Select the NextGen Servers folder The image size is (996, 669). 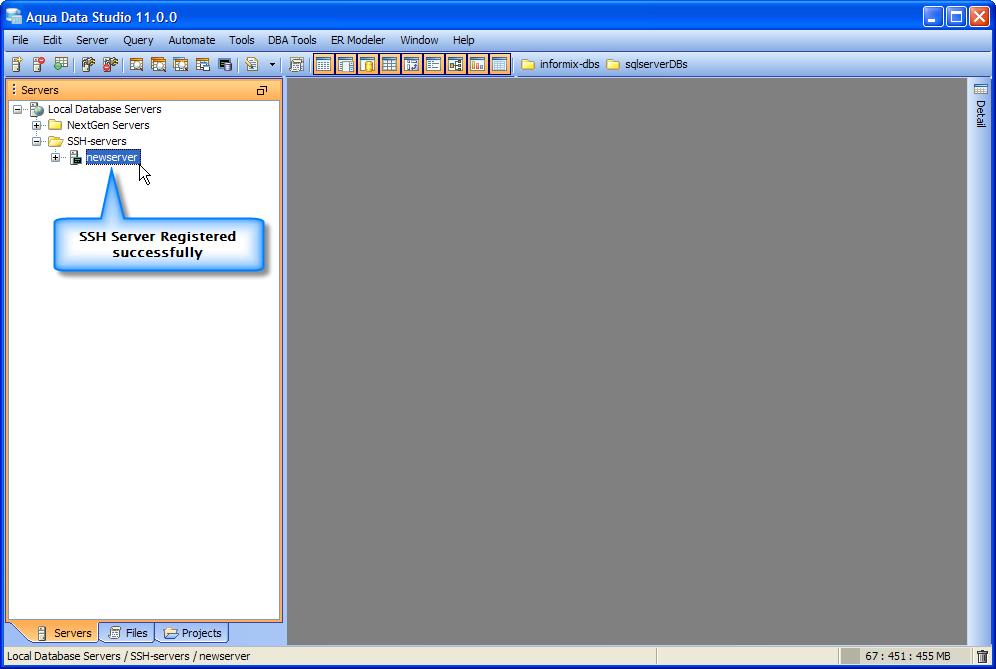click(108, 125)
